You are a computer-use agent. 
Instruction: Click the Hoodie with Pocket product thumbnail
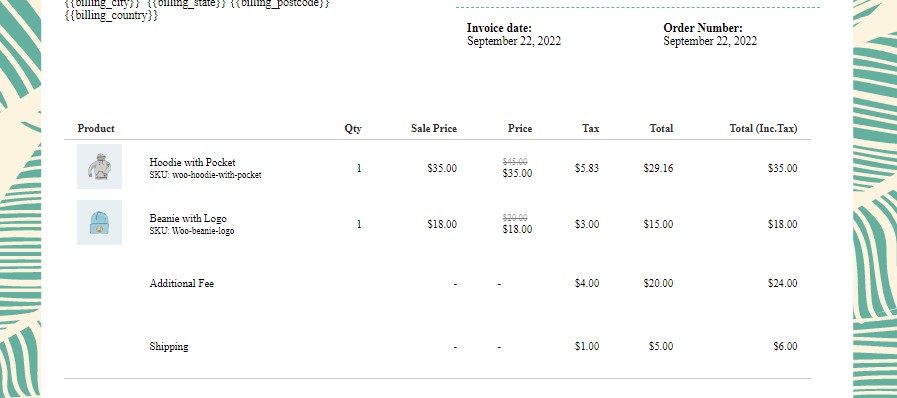click(100, 166)
